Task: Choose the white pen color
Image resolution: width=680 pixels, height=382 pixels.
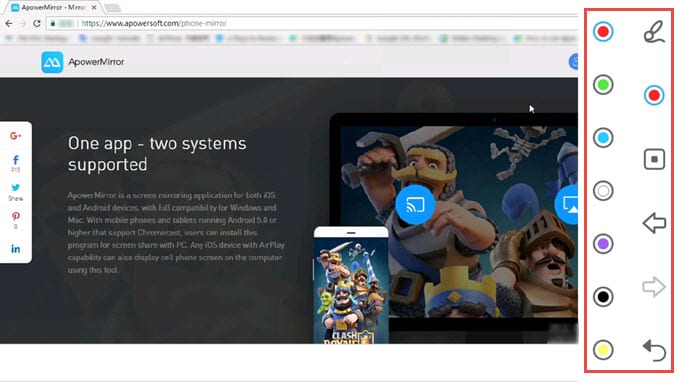Action: [x=603, y=191]
